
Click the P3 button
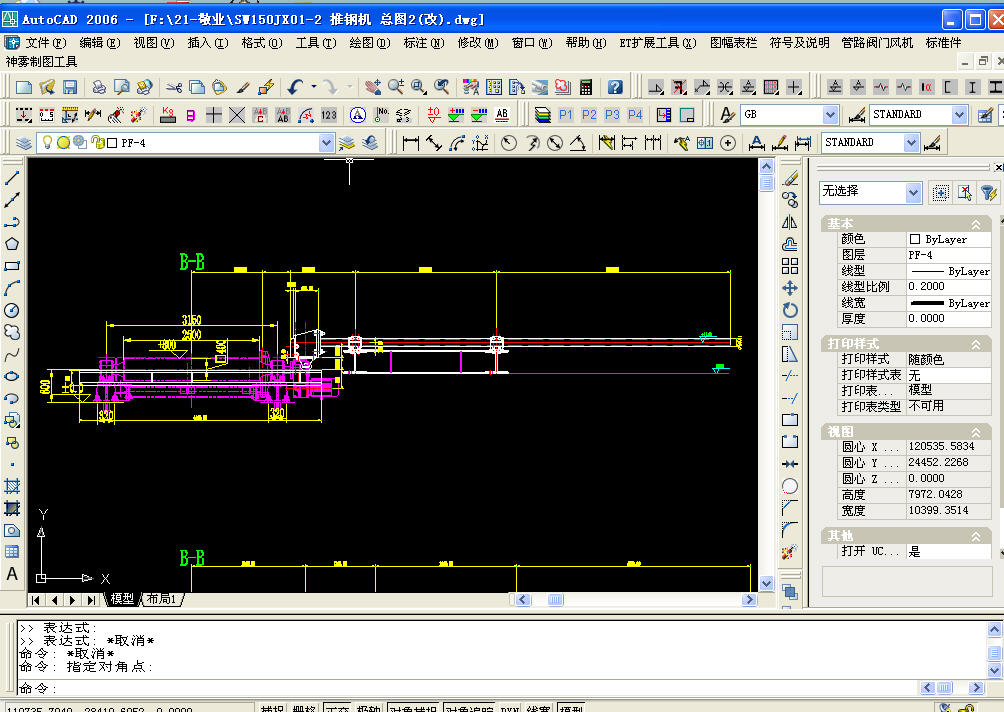tap(612, 115)
